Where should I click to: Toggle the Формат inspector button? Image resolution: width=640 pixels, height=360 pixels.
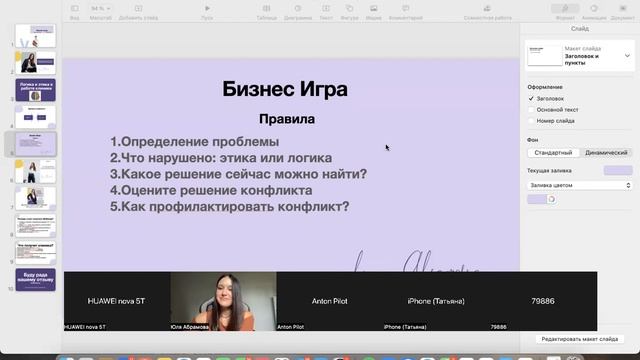[565, 9]
